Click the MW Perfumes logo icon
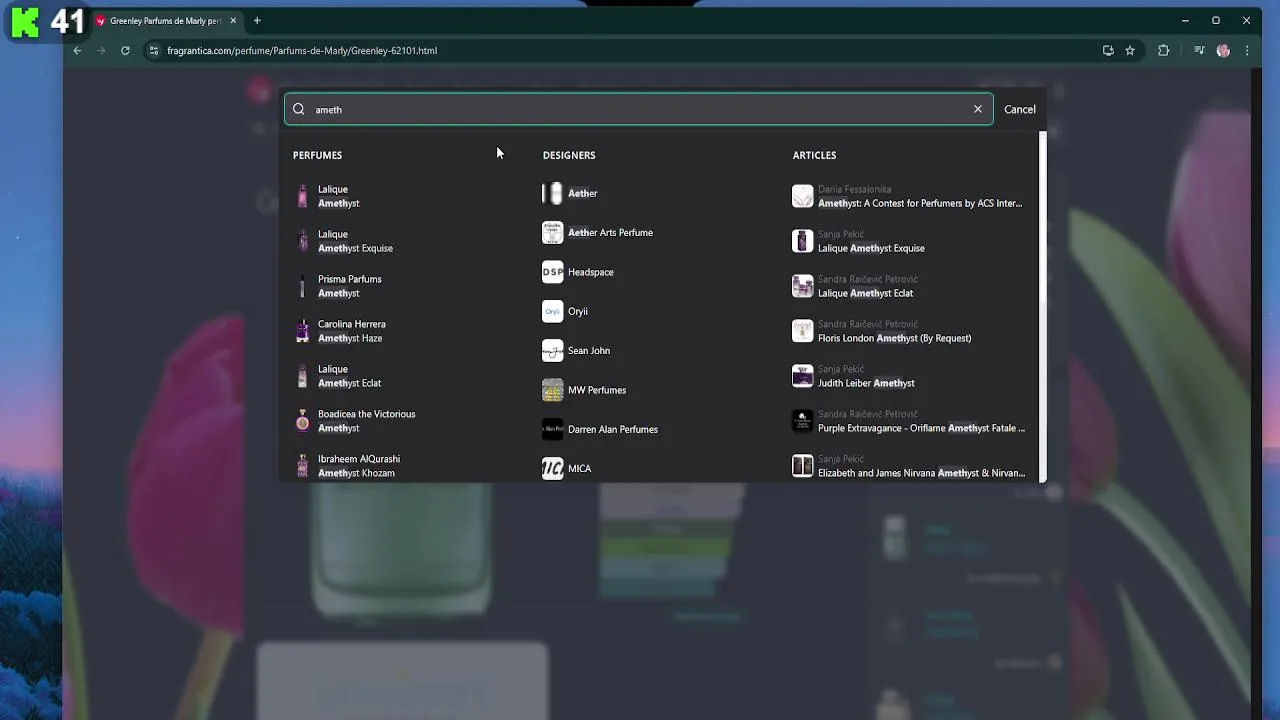The image size is (1280, 720). click(553, 390)
